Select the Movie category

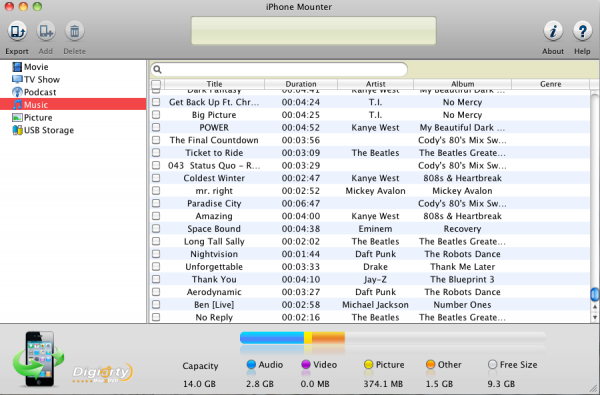point(36,67)
